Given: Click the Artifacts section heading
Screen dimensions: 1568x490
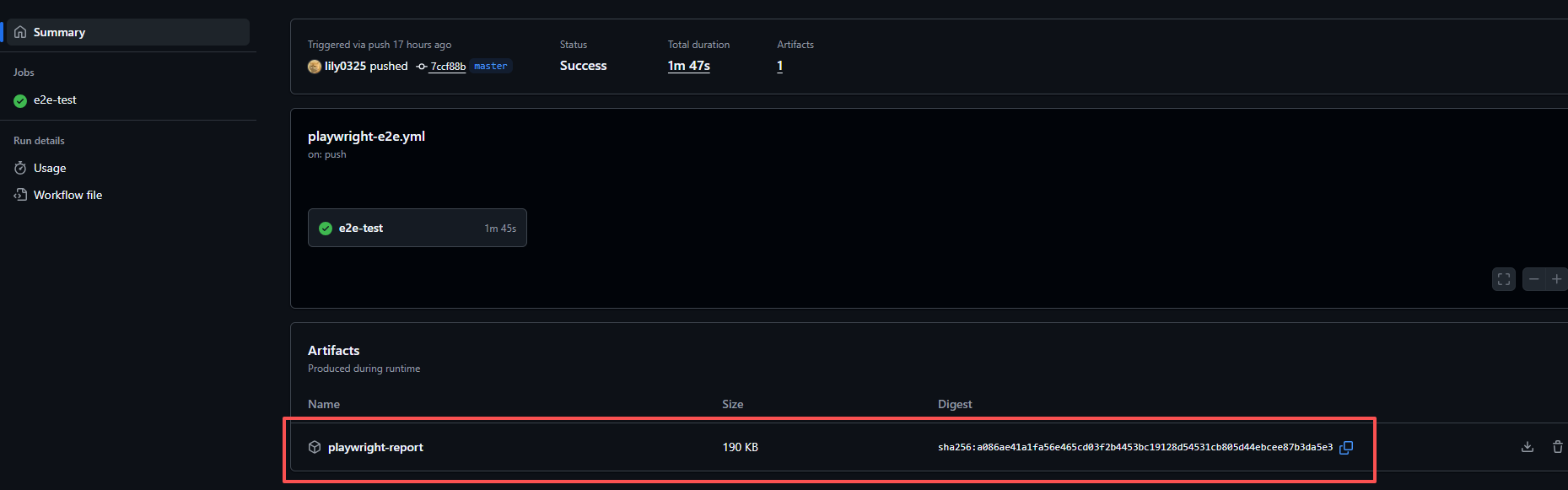Looking at the screenshot, I should 334,350.
